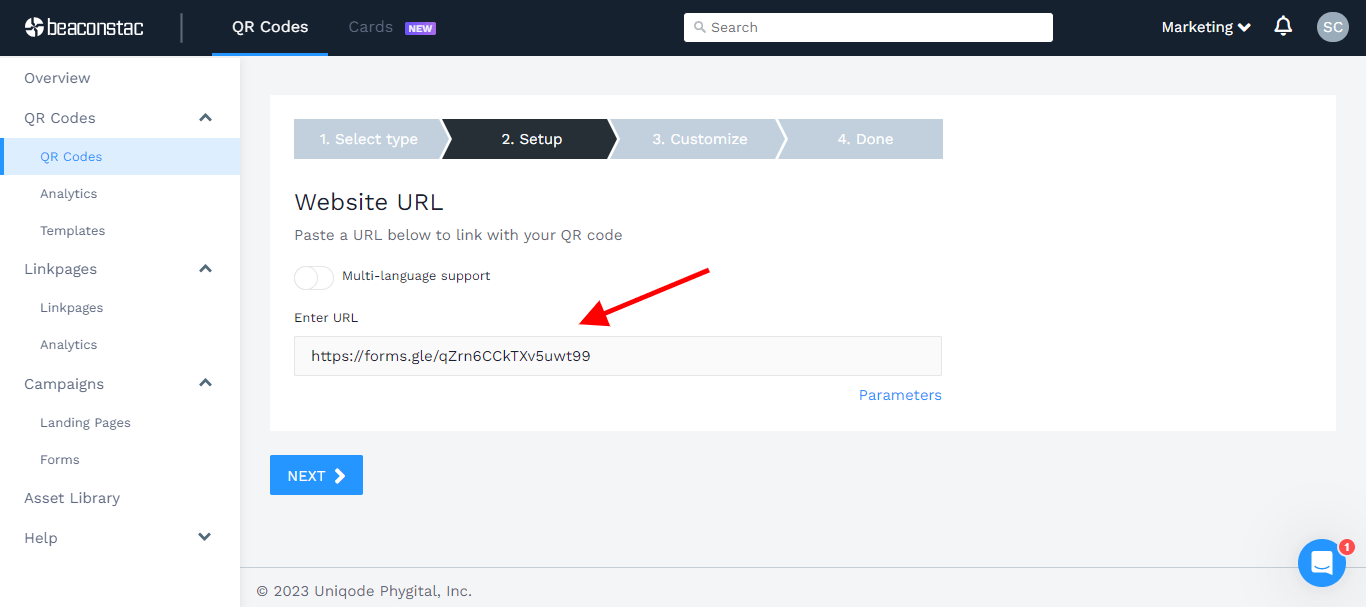Click the NEW badge next to Cards

(x=419, y=27)
